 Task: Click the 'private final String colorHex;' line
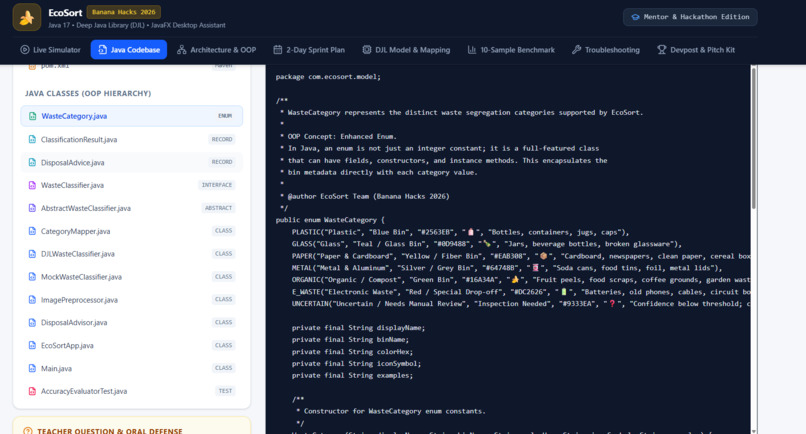pyautogui.click(x=353, y=352)
